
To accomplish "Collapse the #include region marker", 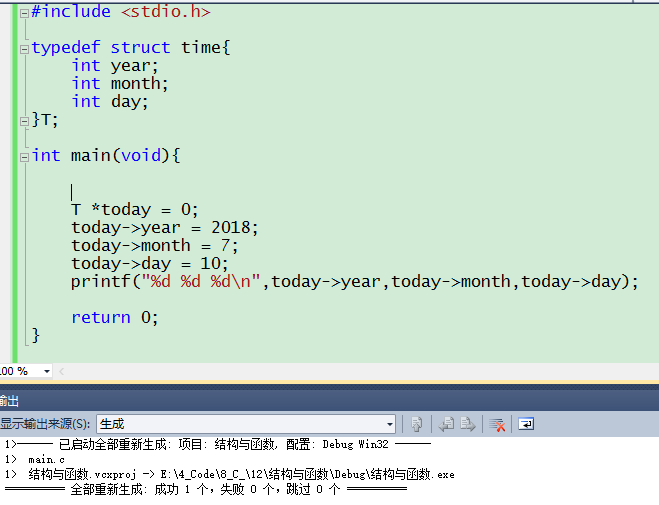I will (24, 13).
